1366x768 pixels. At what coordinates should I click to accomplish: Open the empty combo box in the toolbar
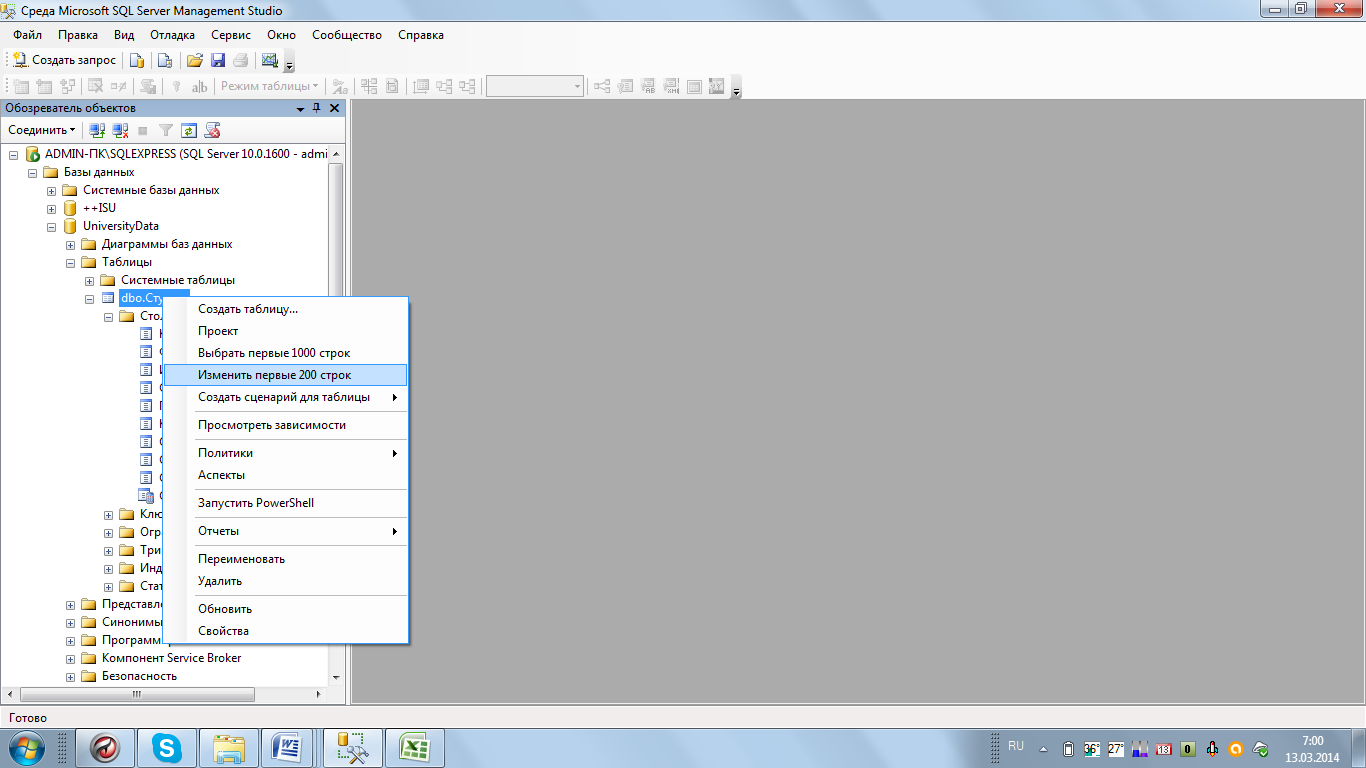(535, 87)
